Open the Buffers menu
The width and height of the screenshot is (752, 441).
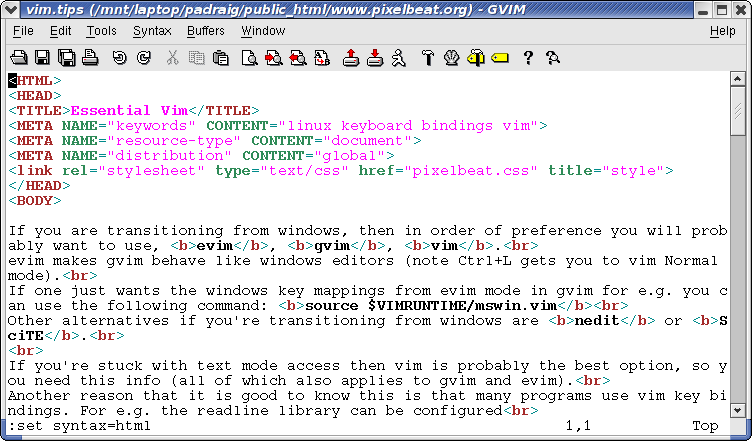(x=206, y=31)
